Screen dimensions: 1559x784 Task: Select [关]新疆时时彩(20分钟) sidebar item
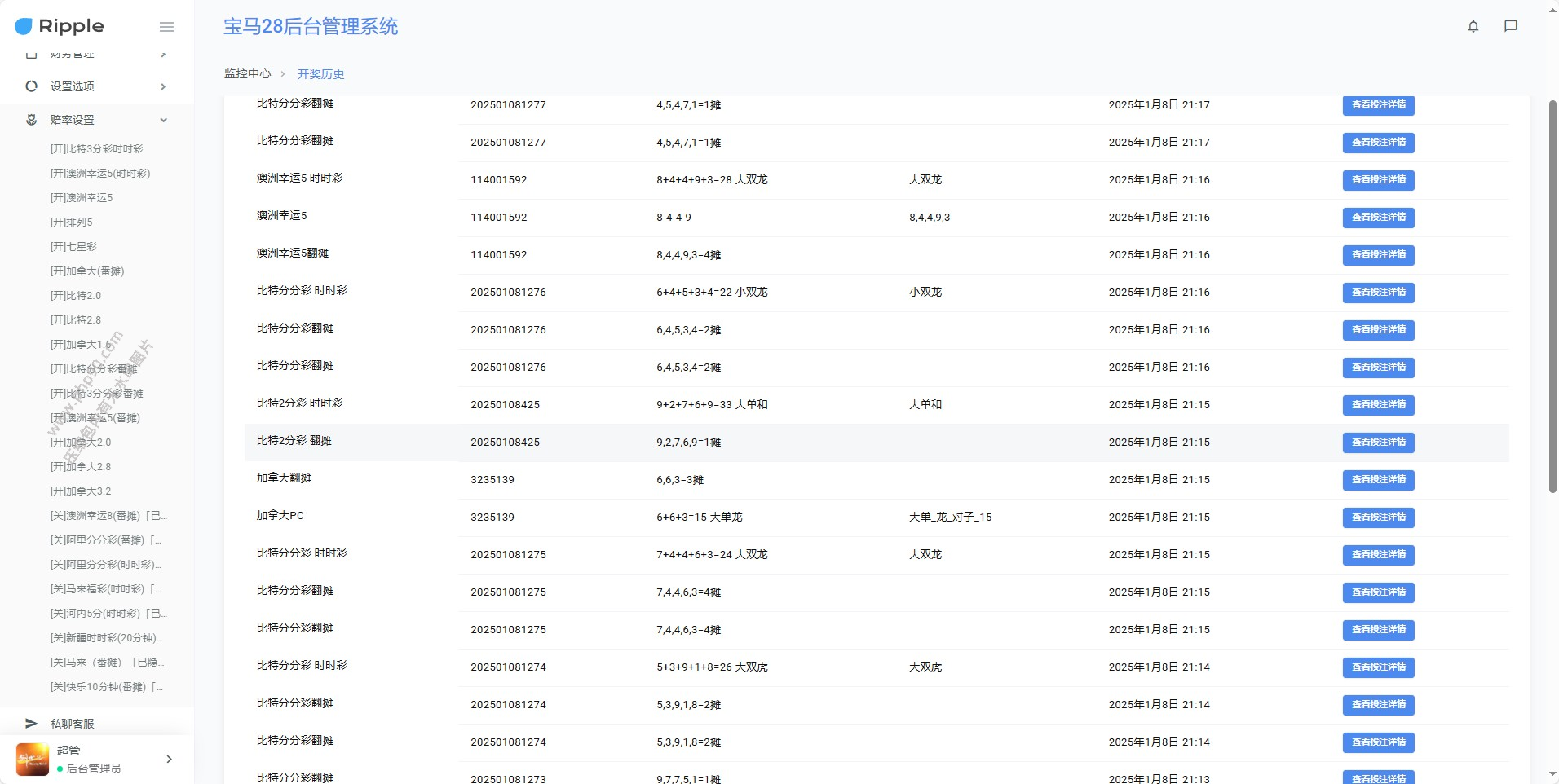(x=106, y=638)
